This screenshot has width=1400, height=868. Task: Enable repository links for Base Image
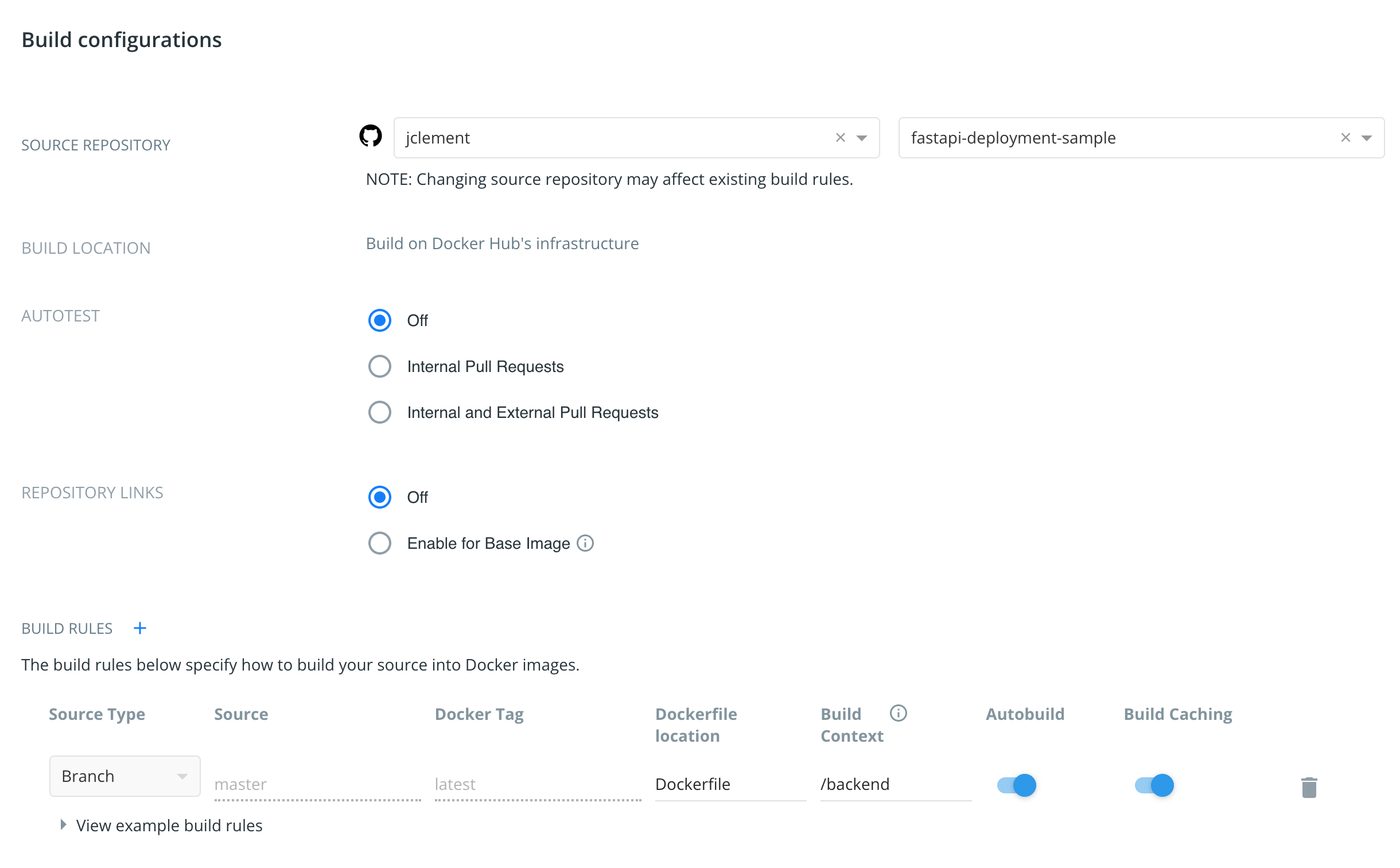coord(379,543)
